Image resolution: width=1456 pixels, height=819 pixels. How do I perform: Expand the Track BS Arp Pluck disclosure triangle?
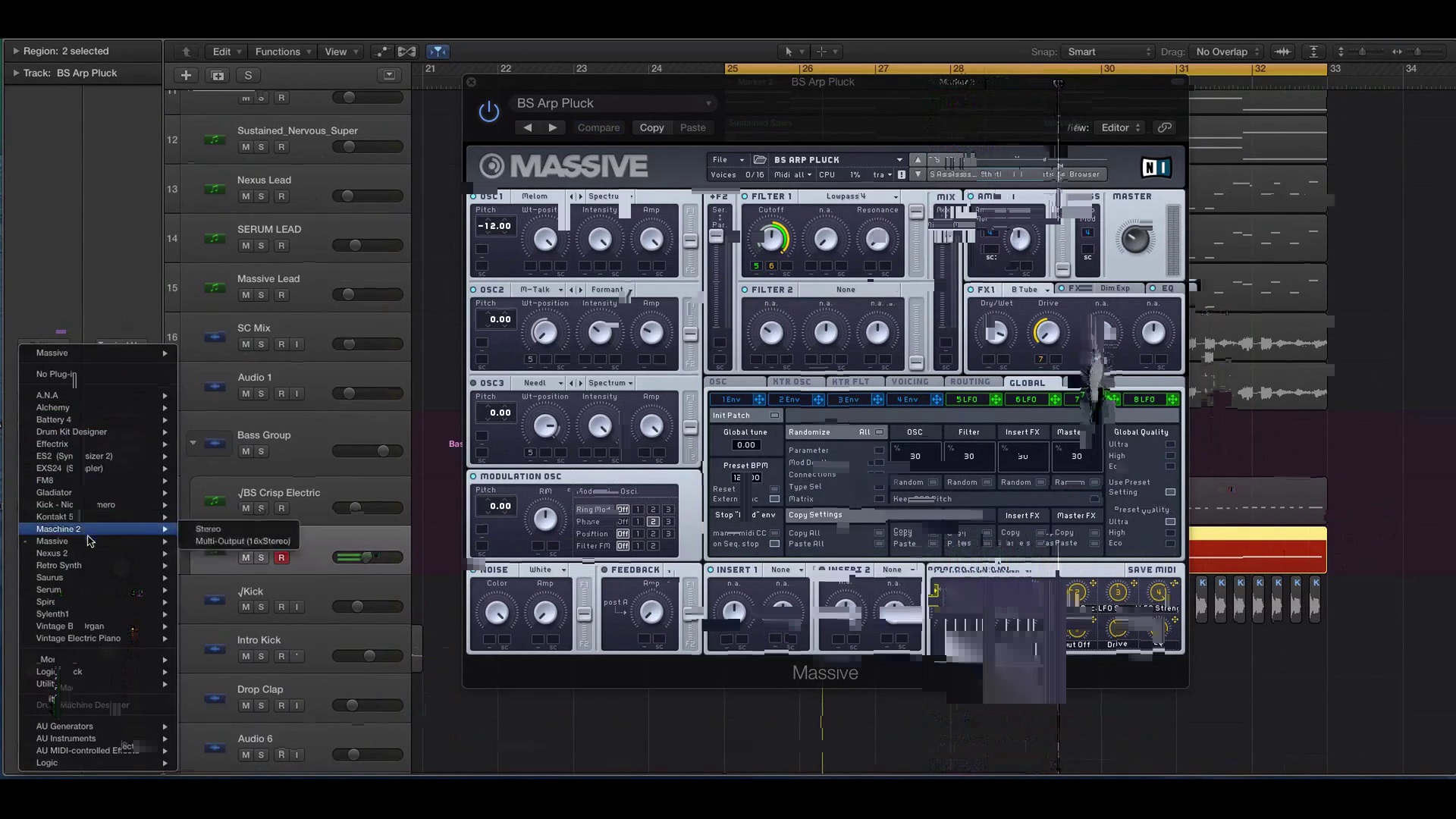15,73
